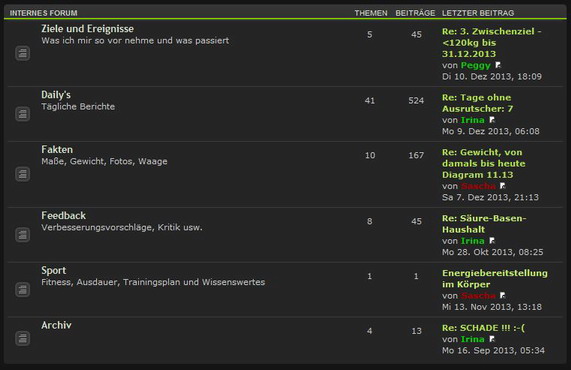
Task: Click date 'Sa 7. Dez 2013, 21:13'
Action: click(490, 197)
